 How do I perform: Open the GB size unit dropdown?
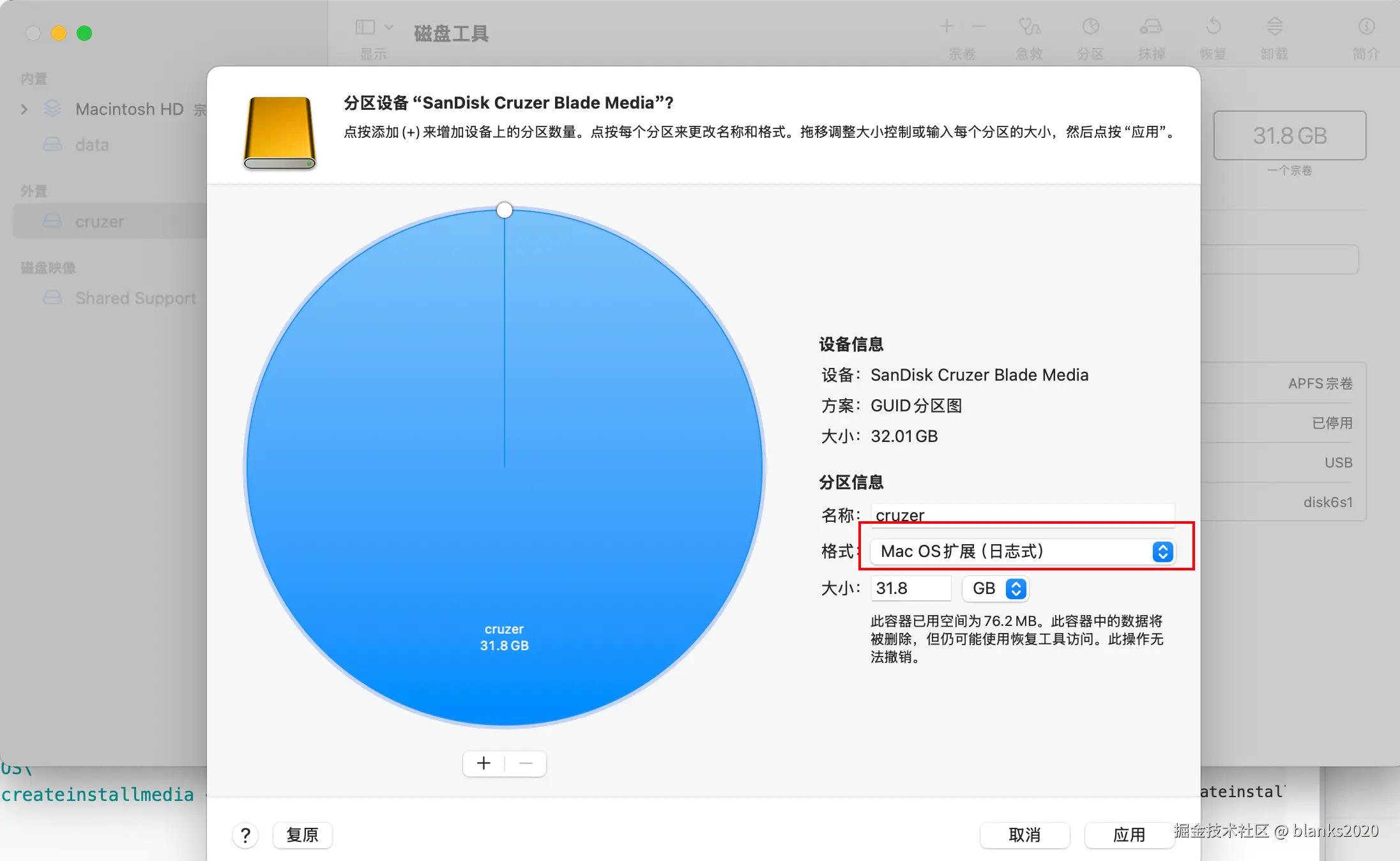click(x=995, y=588)
